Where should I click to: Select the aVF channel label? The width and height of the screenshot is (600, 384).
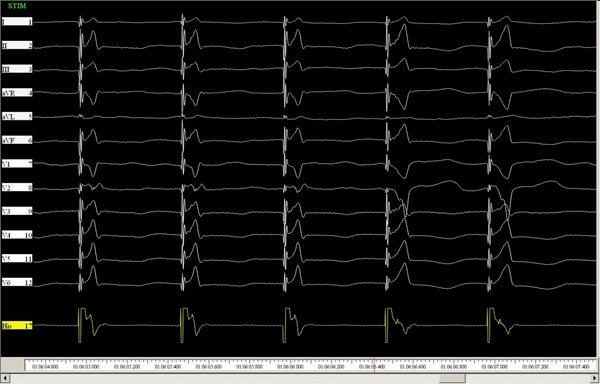pos(17,140)
